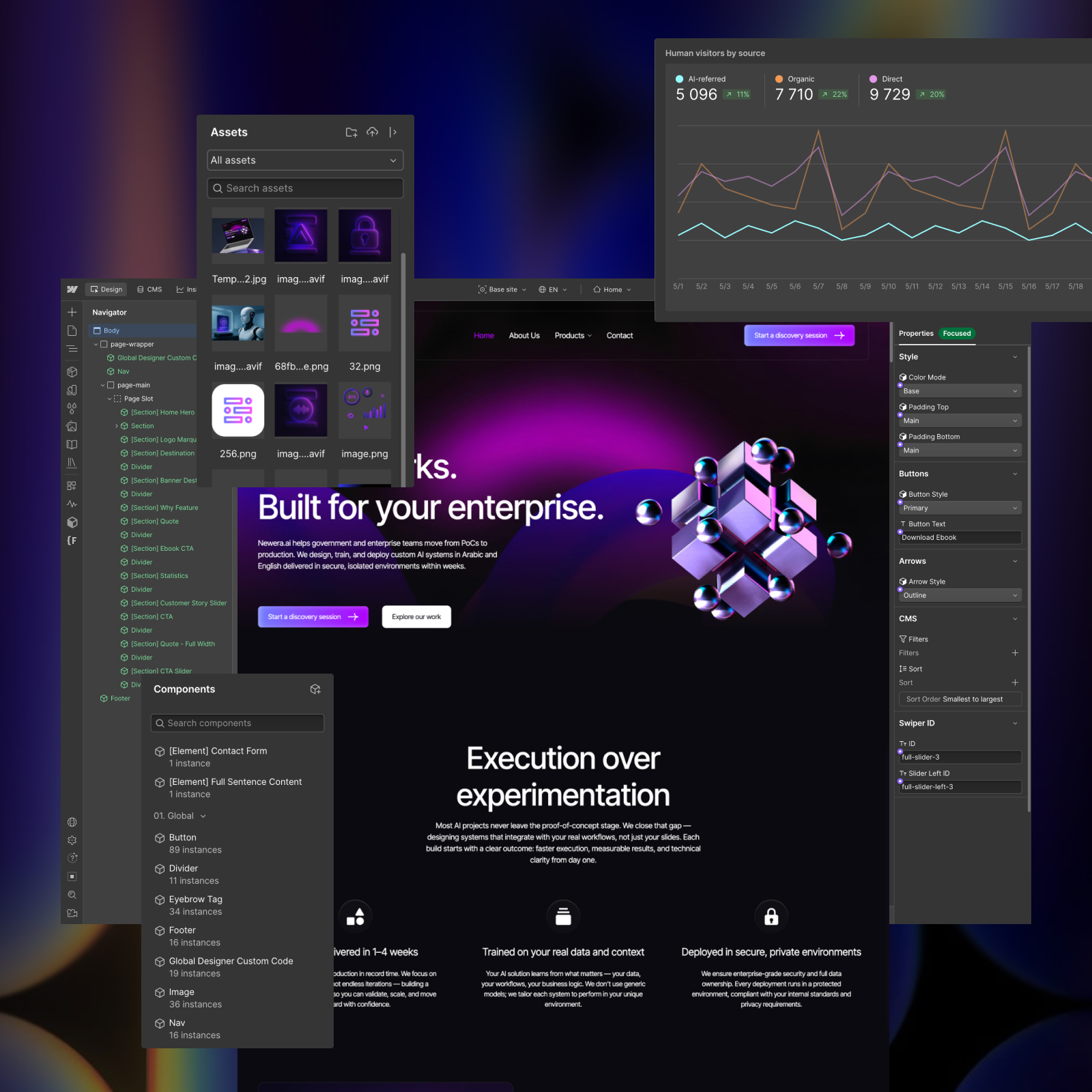Select the Body element in Navigator
The width and height of the screenshot is (1092, 1092).
[x=140, y=330]
